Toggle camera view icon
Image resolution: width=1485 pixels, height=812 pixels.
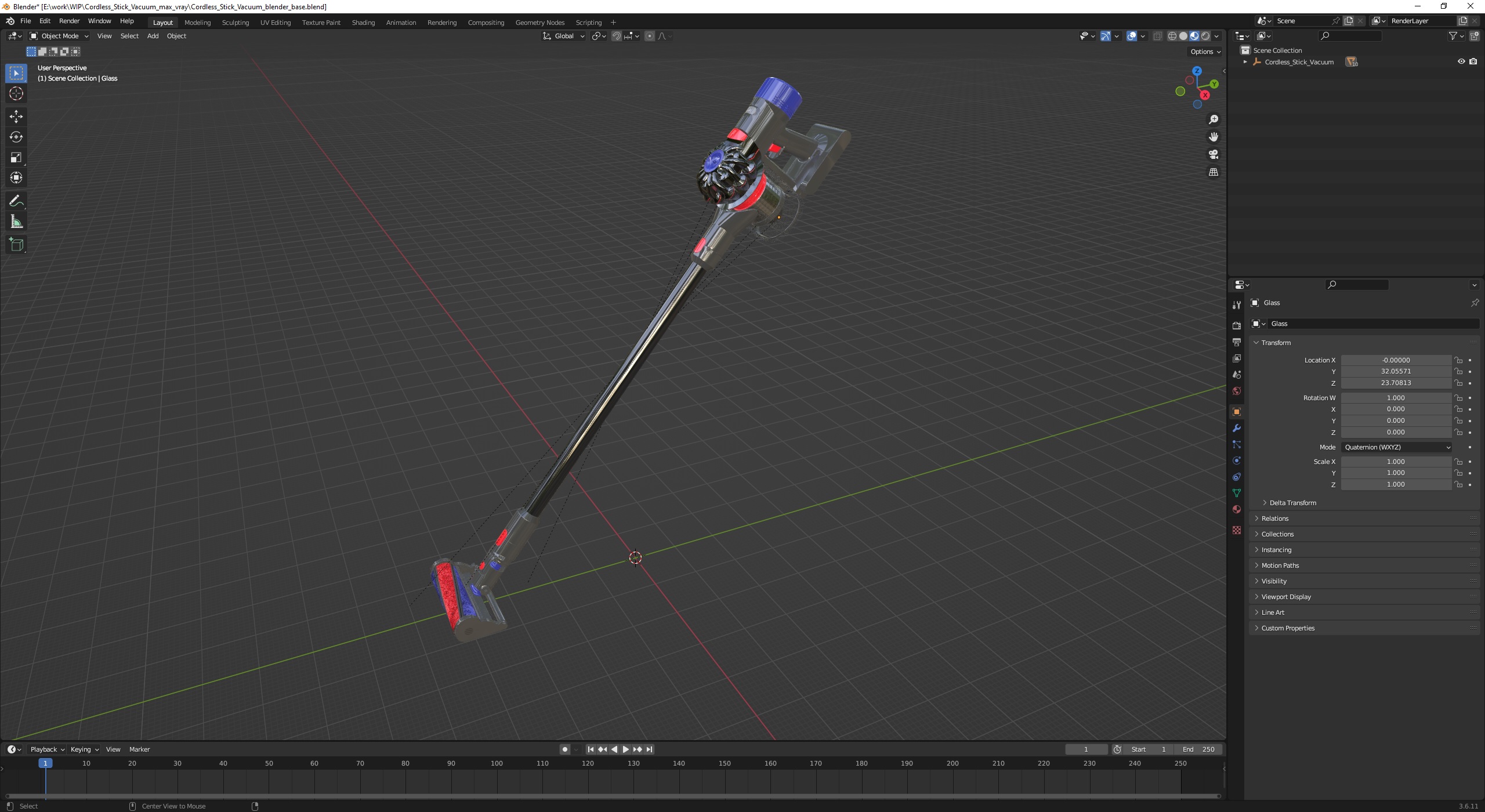[x=1214, y=154]
